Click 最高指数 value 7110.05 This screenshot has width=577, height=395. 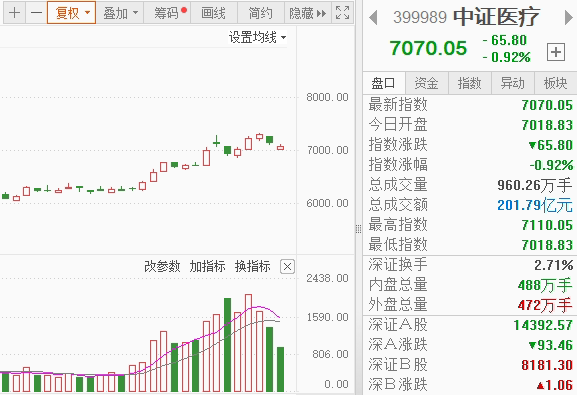[x=547, y=225]
